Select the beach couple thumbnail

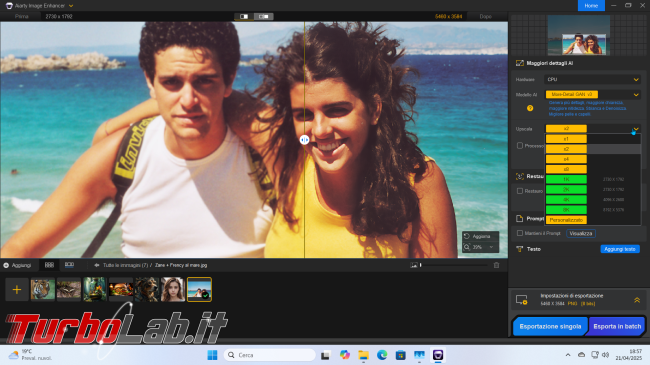[x=199, y=290]
